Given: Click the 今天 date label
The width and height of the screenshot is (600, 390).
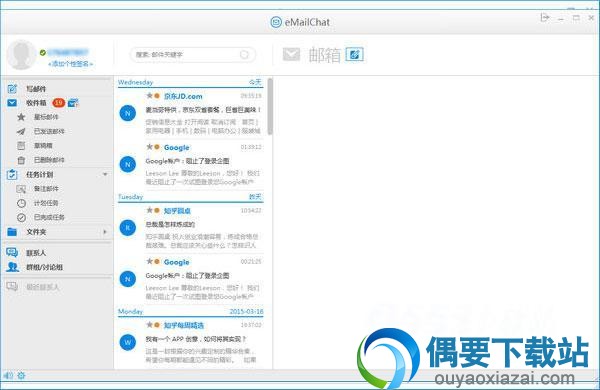Looking at the screenshot, I should [x=255, y=82].
